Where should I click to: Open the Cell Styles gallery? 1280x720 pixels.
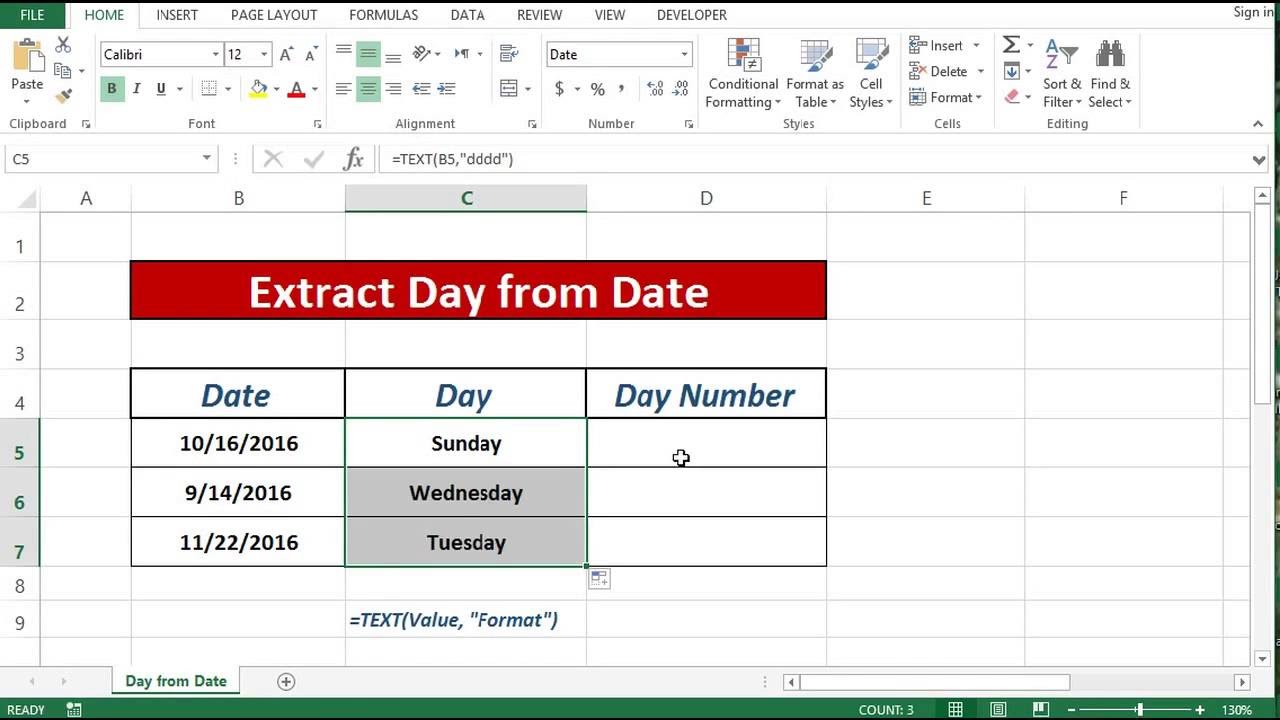(x=871, y=74)
